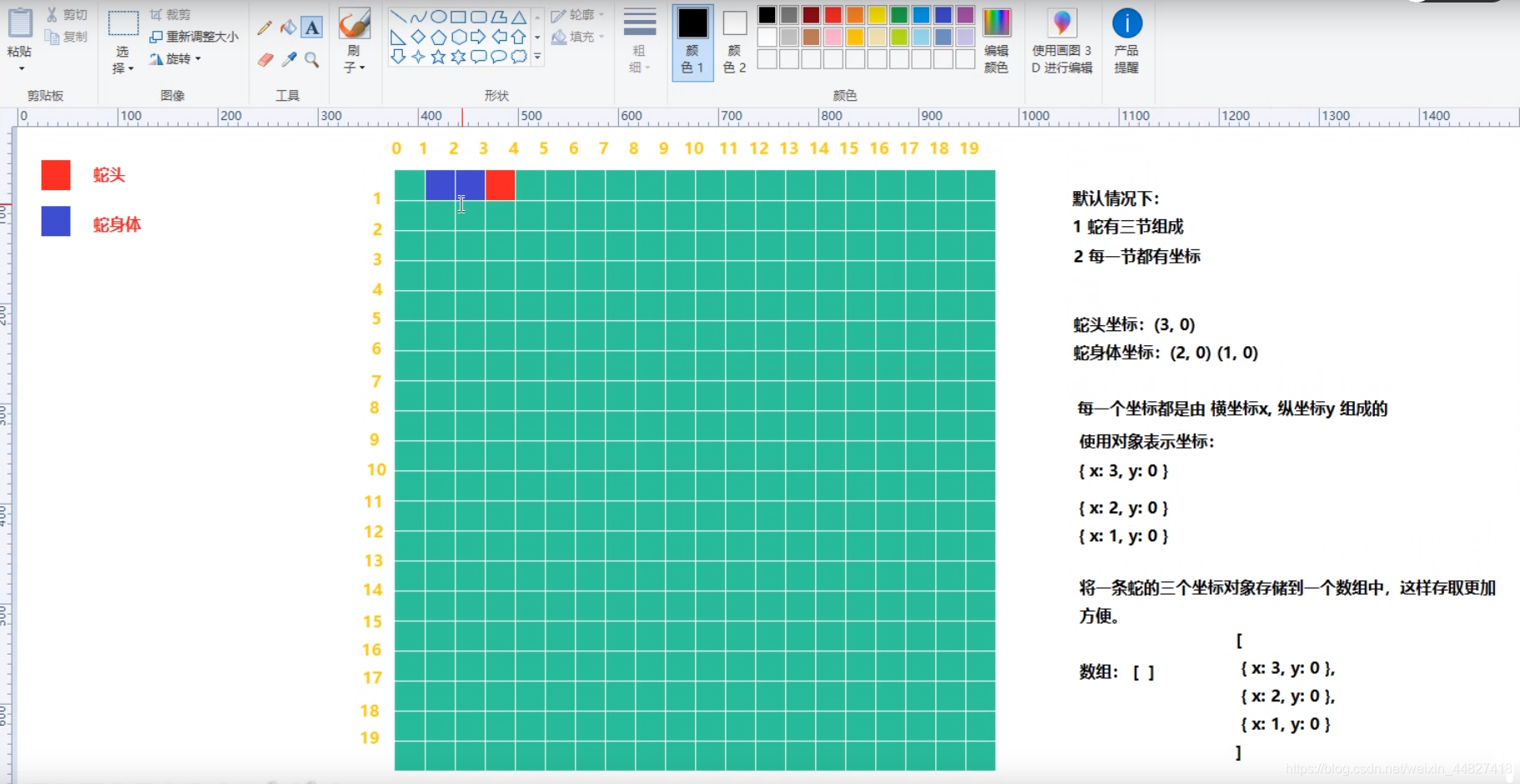Pick the Rounded rectangular callout shape
This screenshot has height=784, width=1520.
coord(478,57)
